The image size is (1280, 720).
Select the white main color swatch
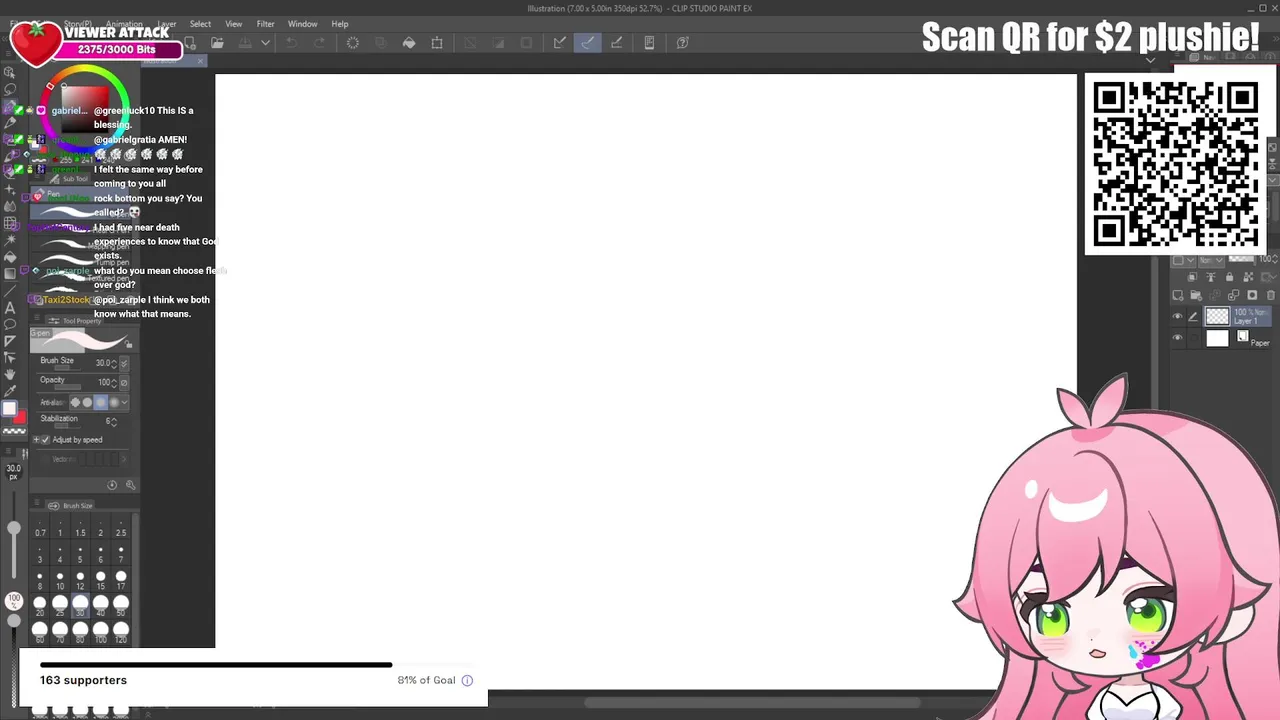9,408
